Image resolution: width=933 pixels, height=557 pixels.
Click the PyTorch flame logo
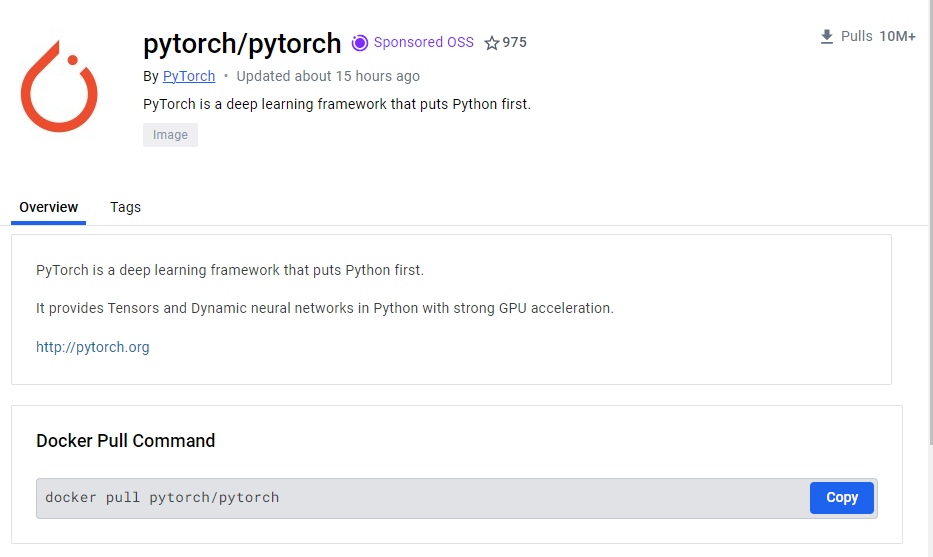pyautogui.click(x=59, y=86)
